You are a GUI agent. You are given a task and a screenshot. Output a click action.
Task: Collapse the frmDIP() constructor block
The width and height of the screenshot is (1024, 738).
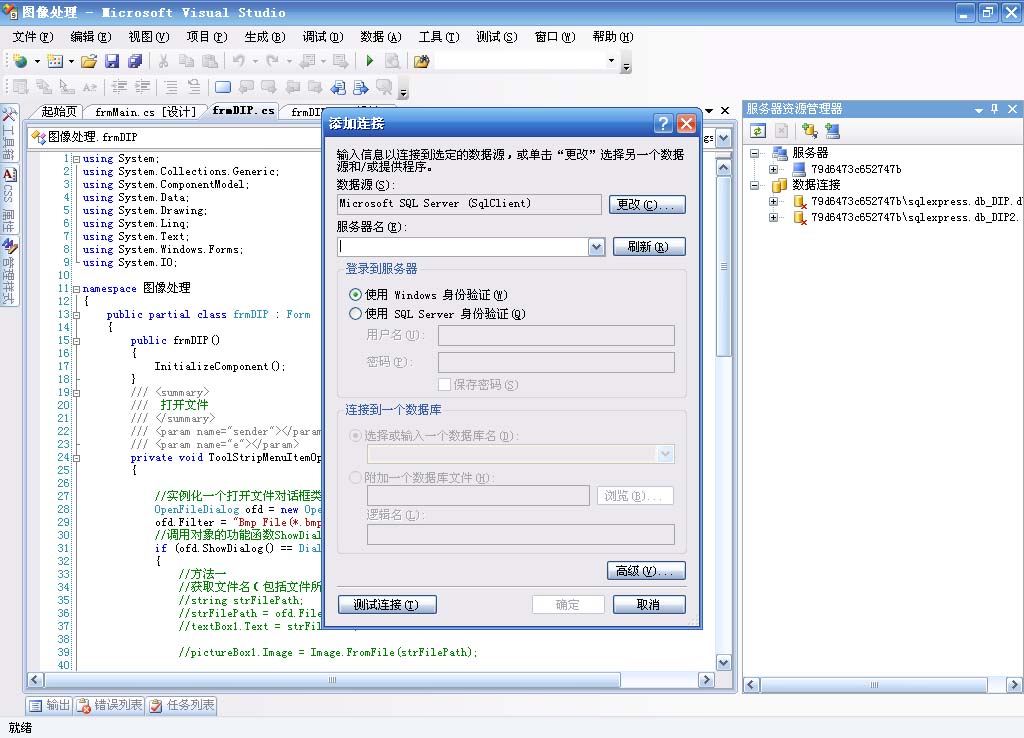[x=76, y=341]
